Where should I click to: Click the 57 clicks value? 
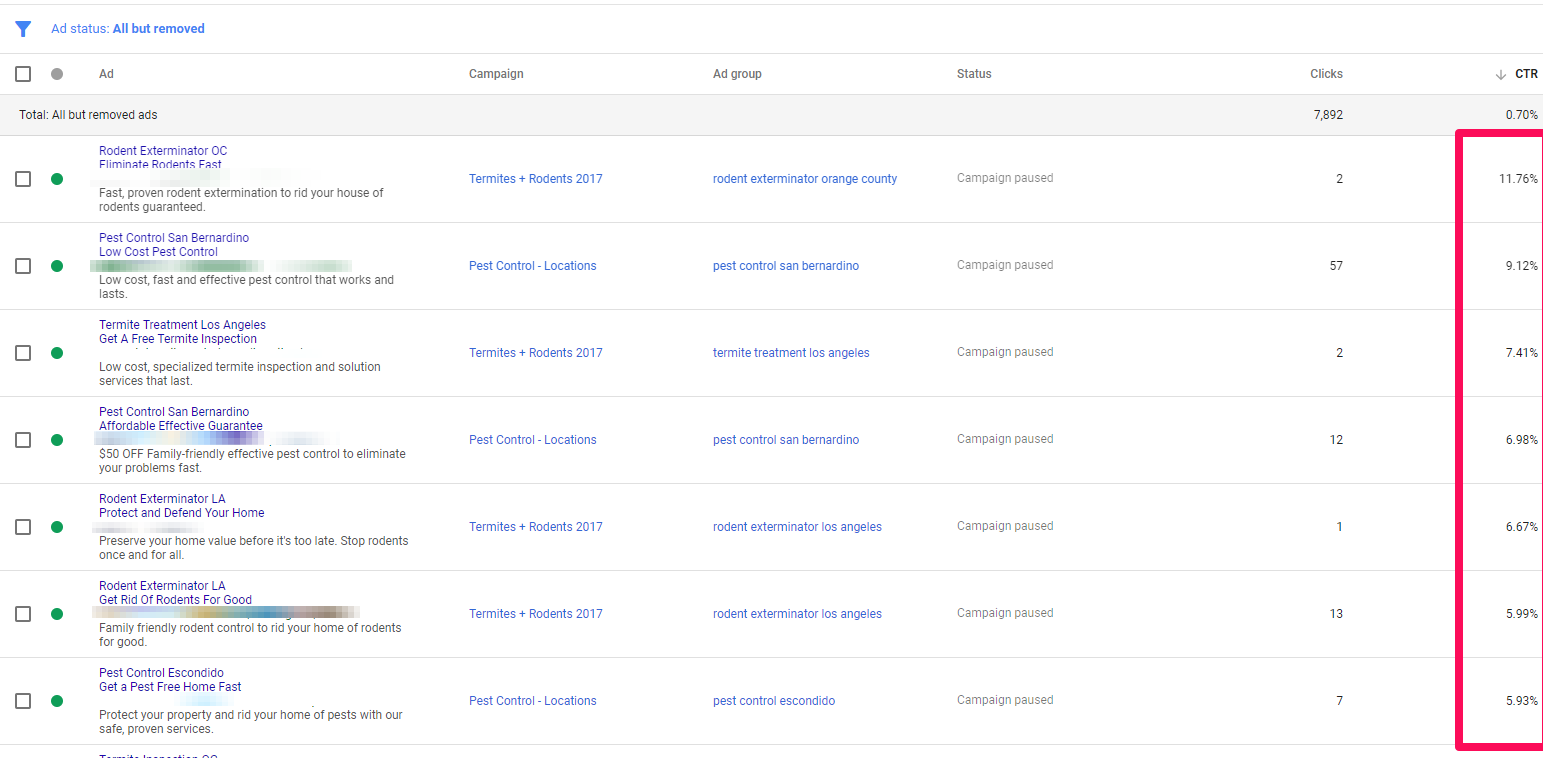tap(1336, 266)
